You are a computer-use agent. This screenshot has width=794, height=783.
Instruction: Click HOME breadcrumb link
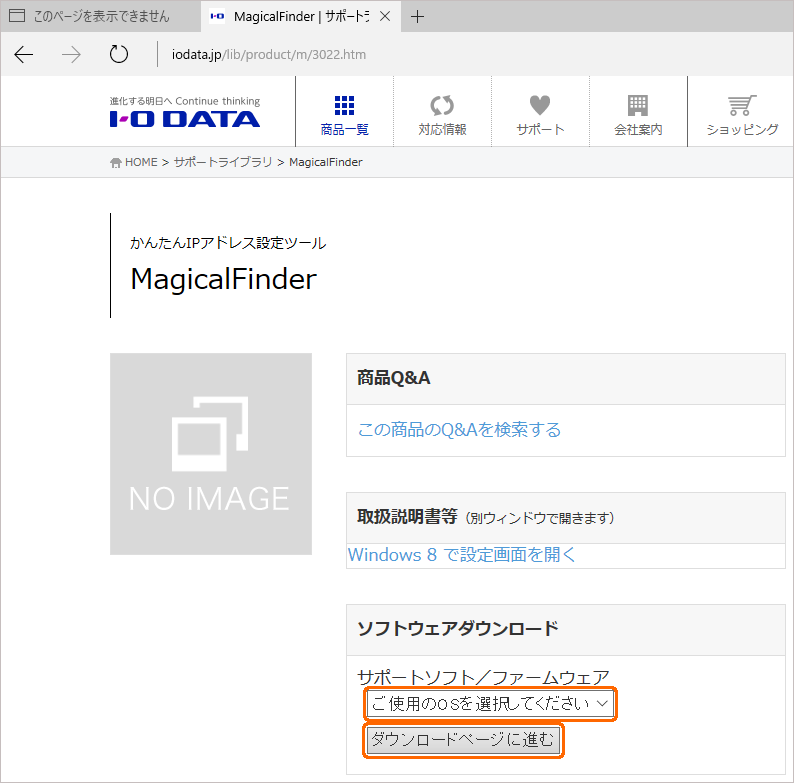pyautogui.click(x=134, y=162)
